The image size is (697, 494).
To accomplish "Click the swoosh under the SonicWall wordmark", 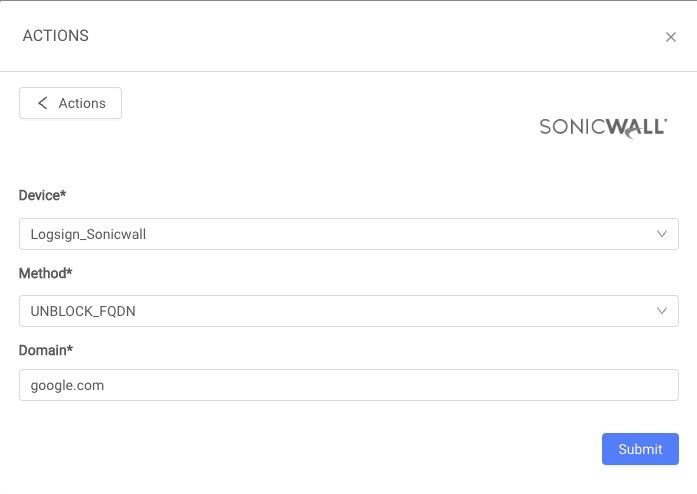I will [x=632, y=134].
